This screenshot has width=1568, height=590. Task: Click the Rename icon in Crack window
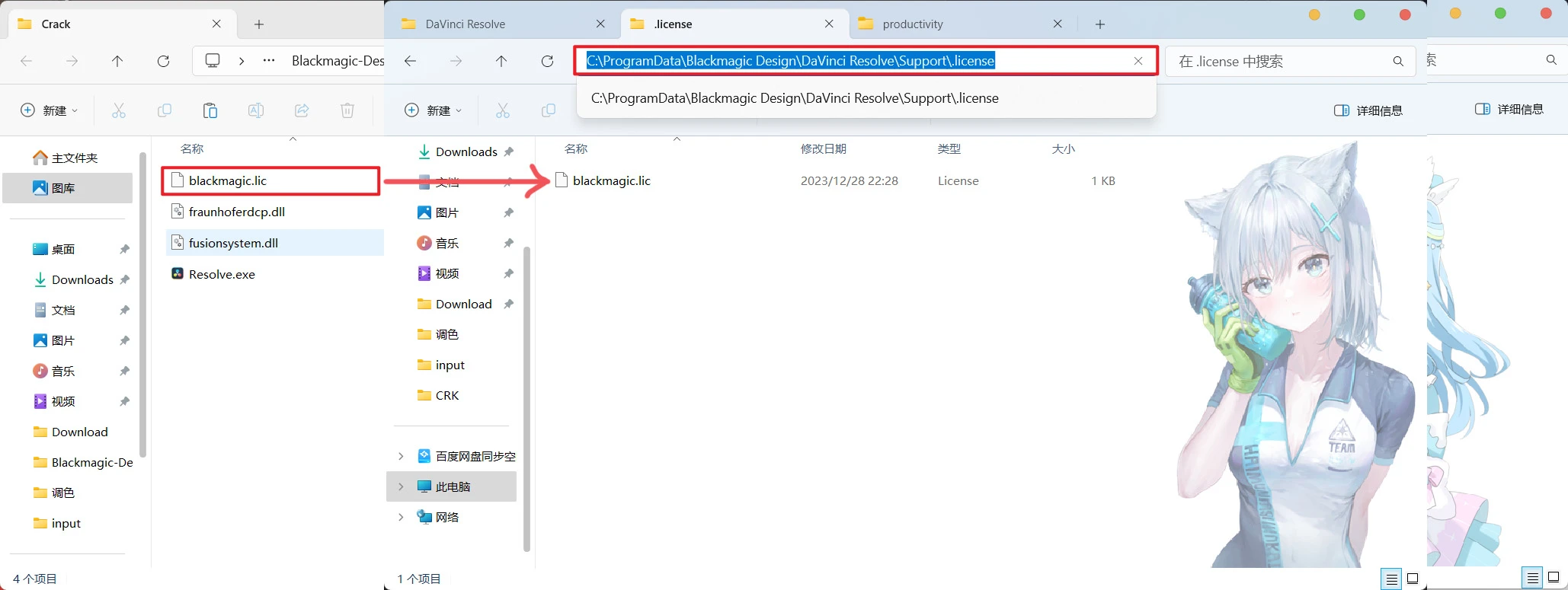256,110
